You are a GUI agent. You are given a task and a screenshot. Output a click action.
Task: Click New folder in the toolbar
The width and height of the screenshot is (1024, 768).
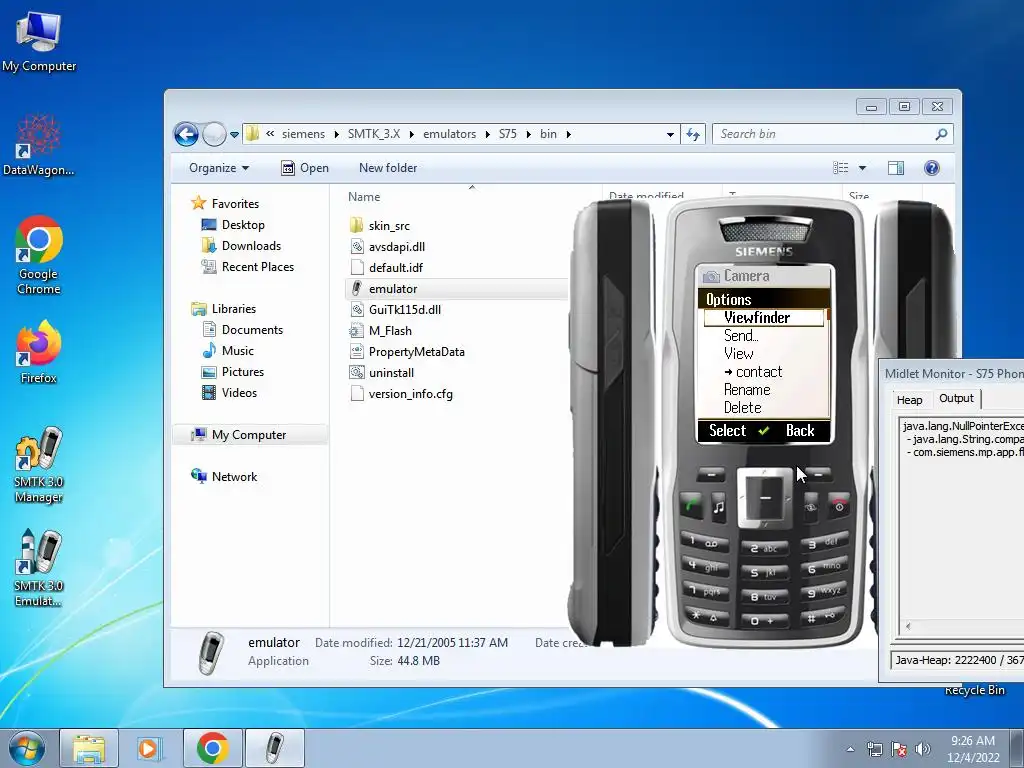click(388, 168)
